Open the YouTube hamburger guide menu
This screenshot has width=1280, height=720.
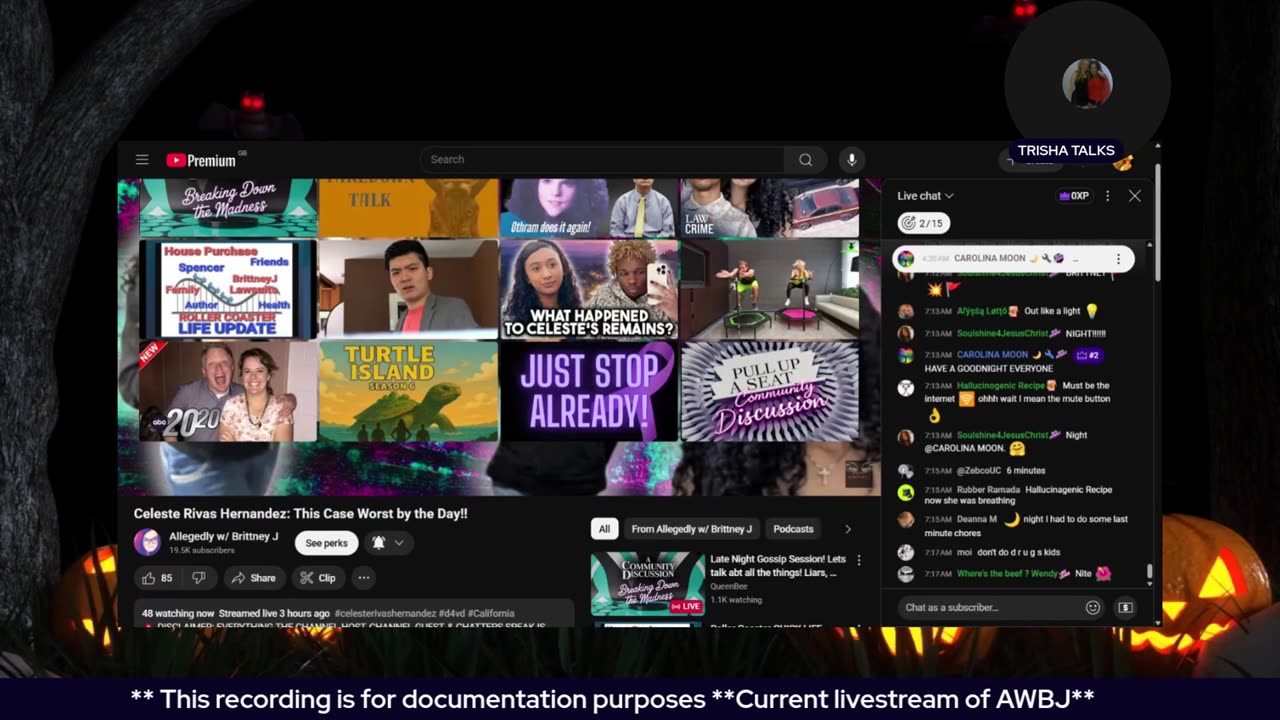click(142, 160)
